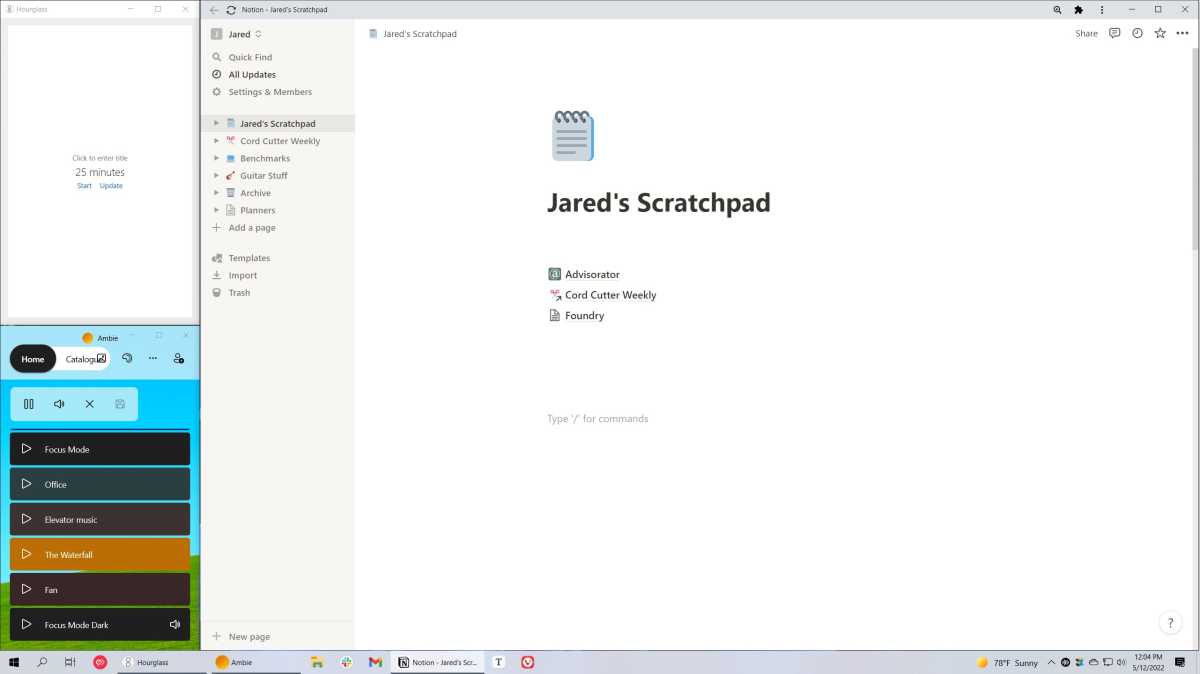
Task: Reload the Notion page
Action: [231, 10]
